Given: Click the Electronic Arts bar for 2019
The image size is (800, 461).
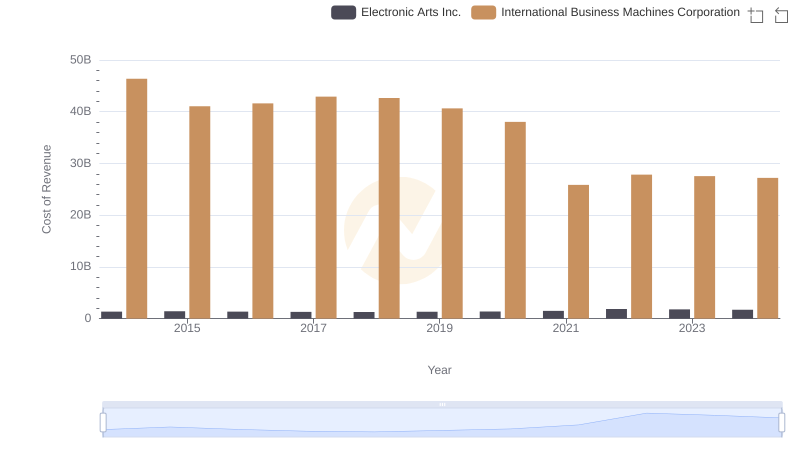Looking at the screenshot, I should (x=427, y=315).
